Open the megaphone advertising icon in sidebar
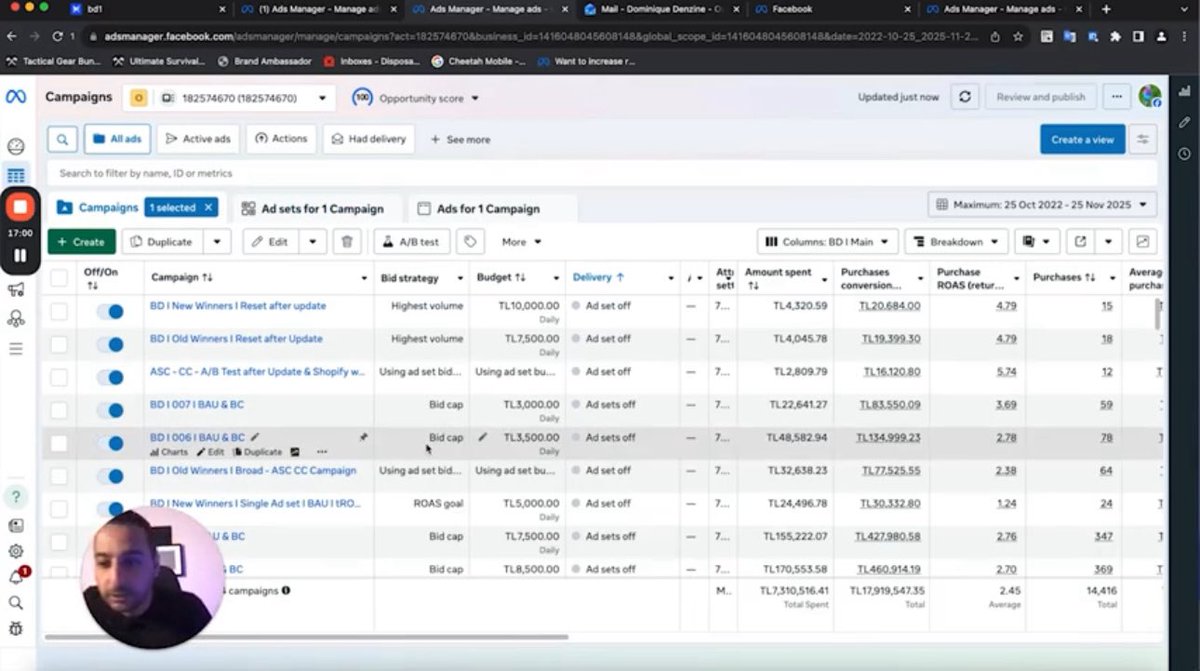The width and height of the screenshot is (1200, 671). pos(16,290)
